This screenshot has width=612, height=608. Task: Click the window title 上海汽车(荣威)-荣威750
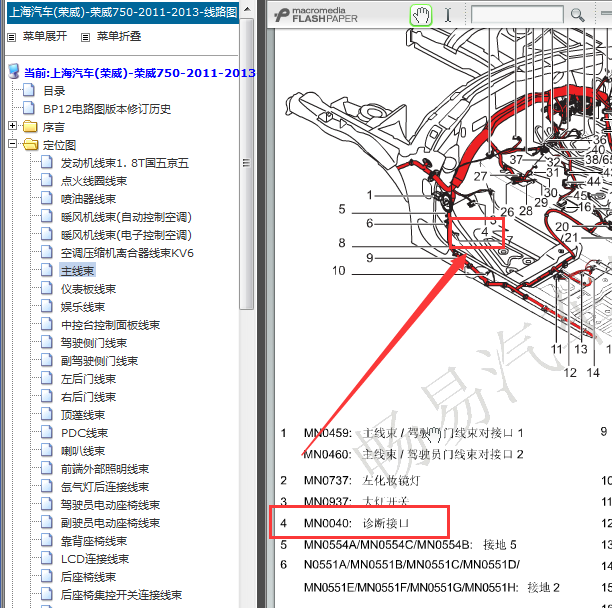pos(123,12)
